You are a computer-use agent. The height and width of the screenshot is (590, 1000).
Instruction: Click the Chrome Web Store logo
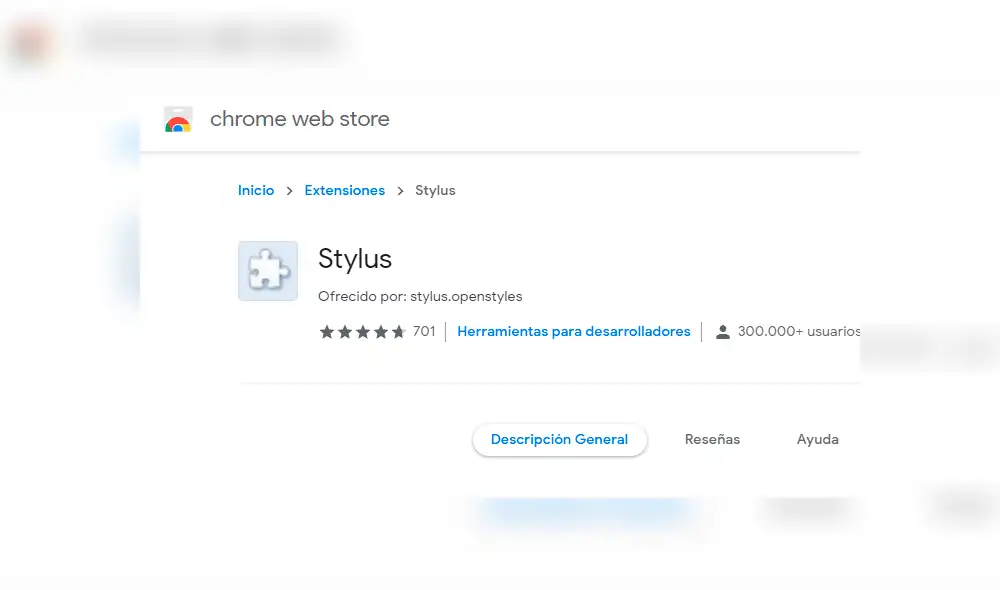(x=178, y=119)
